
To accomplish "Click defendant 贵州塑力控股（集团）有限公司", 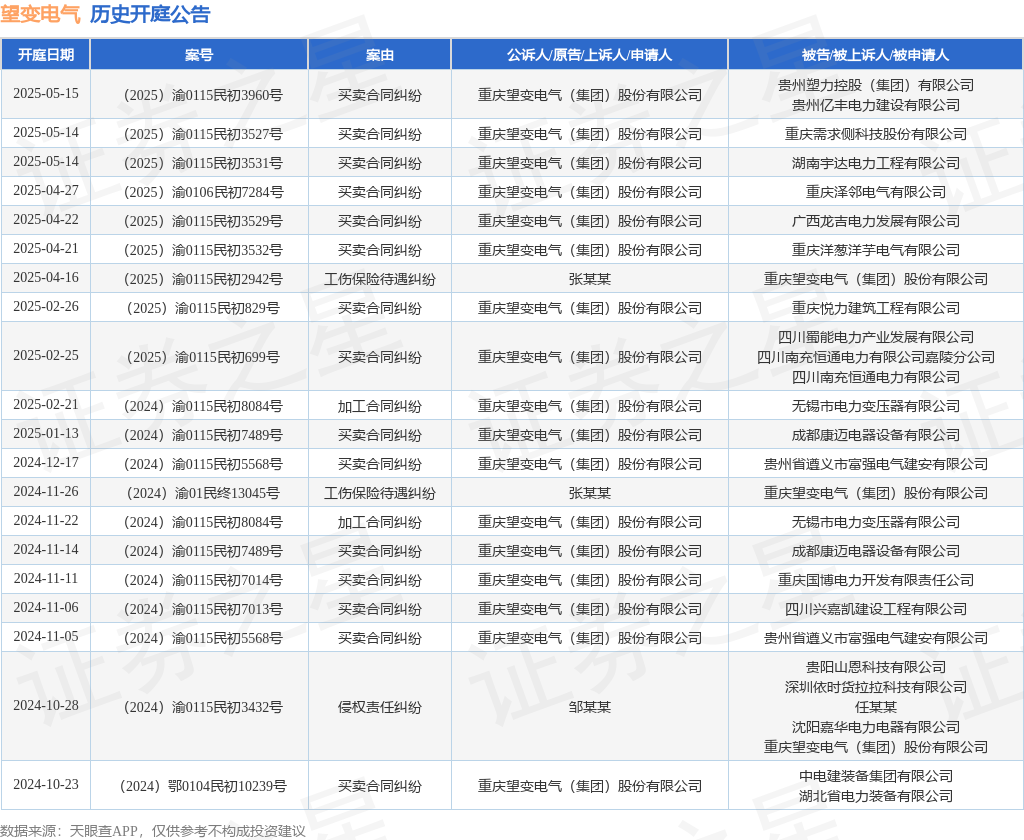I will 876,85.
